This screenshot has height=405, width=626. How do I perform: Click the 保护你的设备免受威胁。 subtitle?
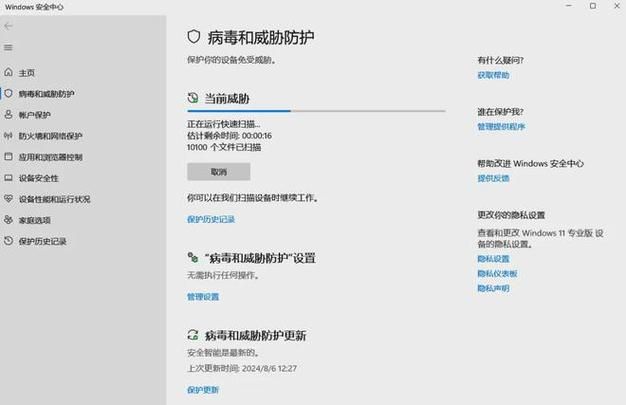(x=231, y=60)
